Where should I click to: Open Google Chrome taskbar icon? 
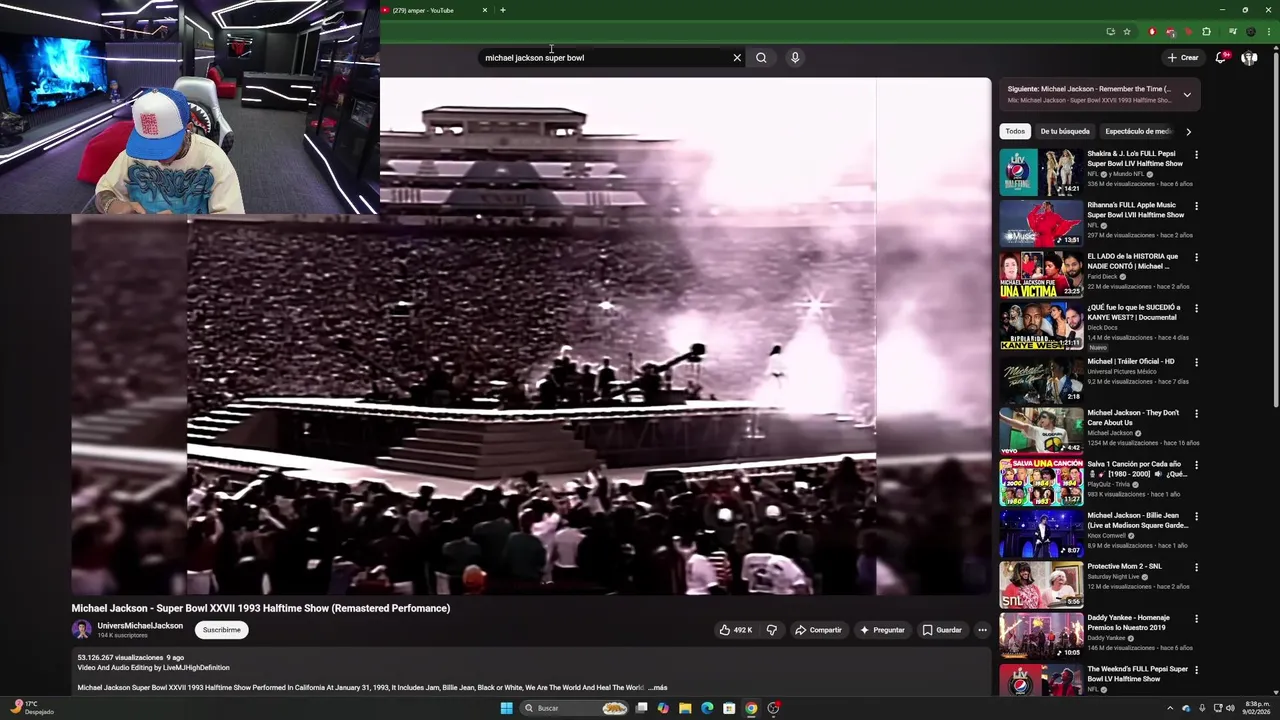click(x=751, y=708)
